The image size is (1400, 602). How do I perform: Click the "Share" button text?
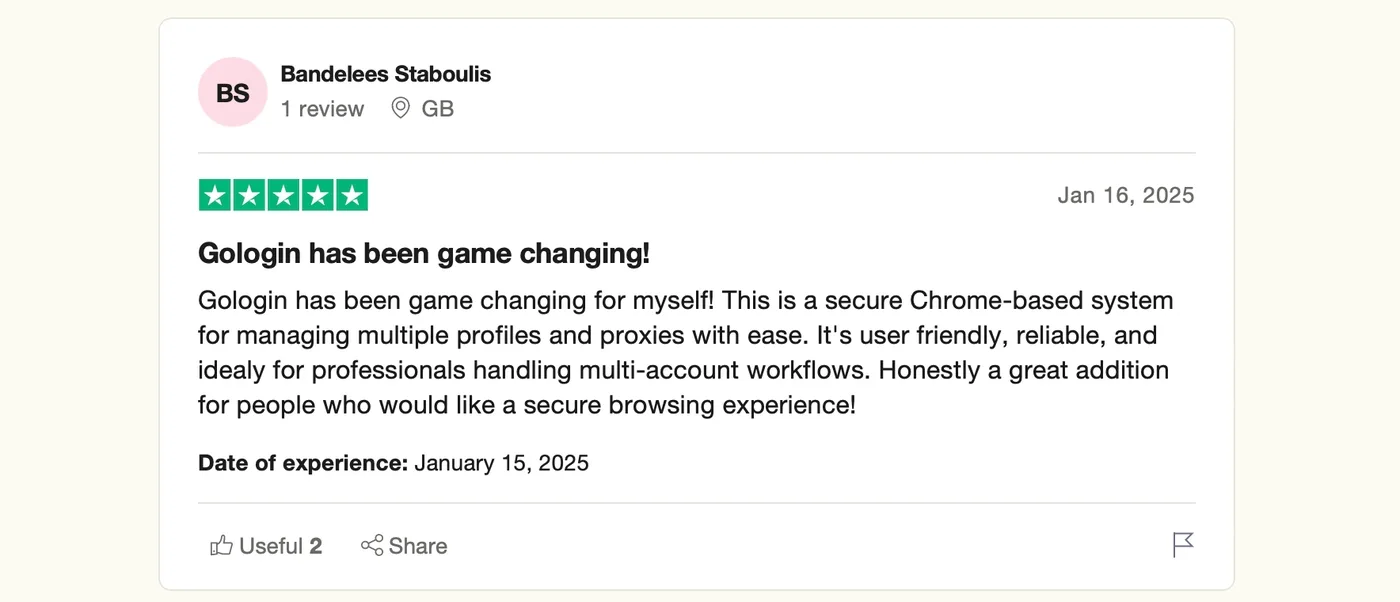tap(418, 546)
